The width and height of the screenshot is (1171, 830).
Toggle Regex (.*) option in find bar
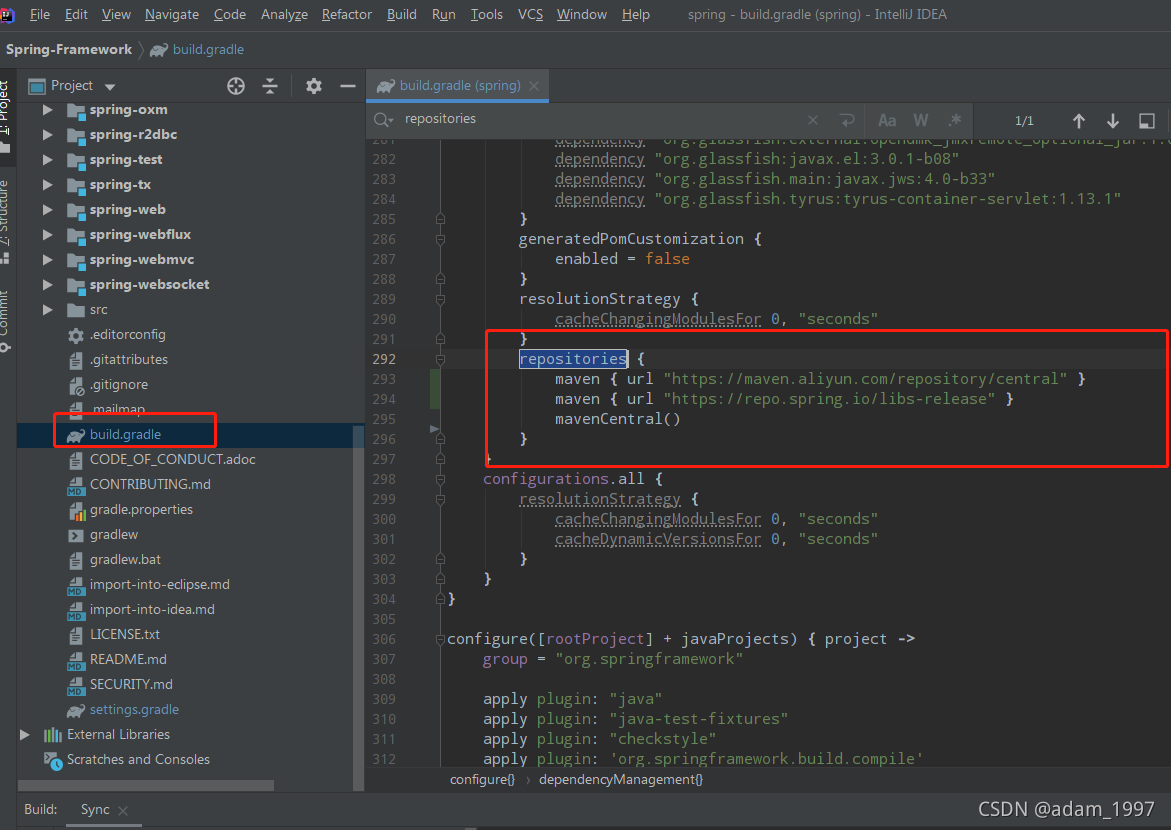[954, 120]
